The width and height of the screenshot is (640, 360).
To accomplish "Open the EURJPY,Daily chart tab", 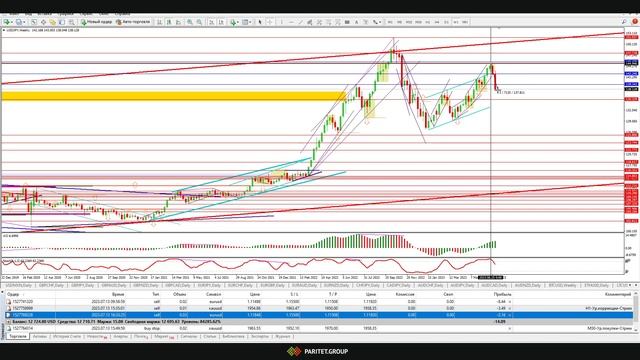I will pyautogui.click(x=209, y=285).
